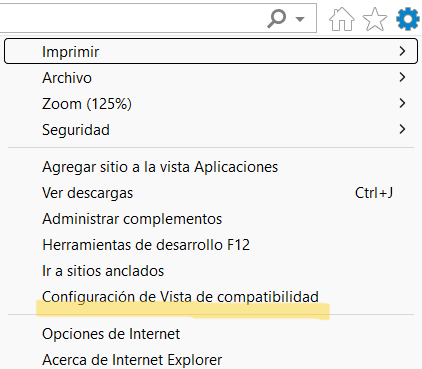Select Administrar complementos
The image size is (422, 369).
(211, 219)
